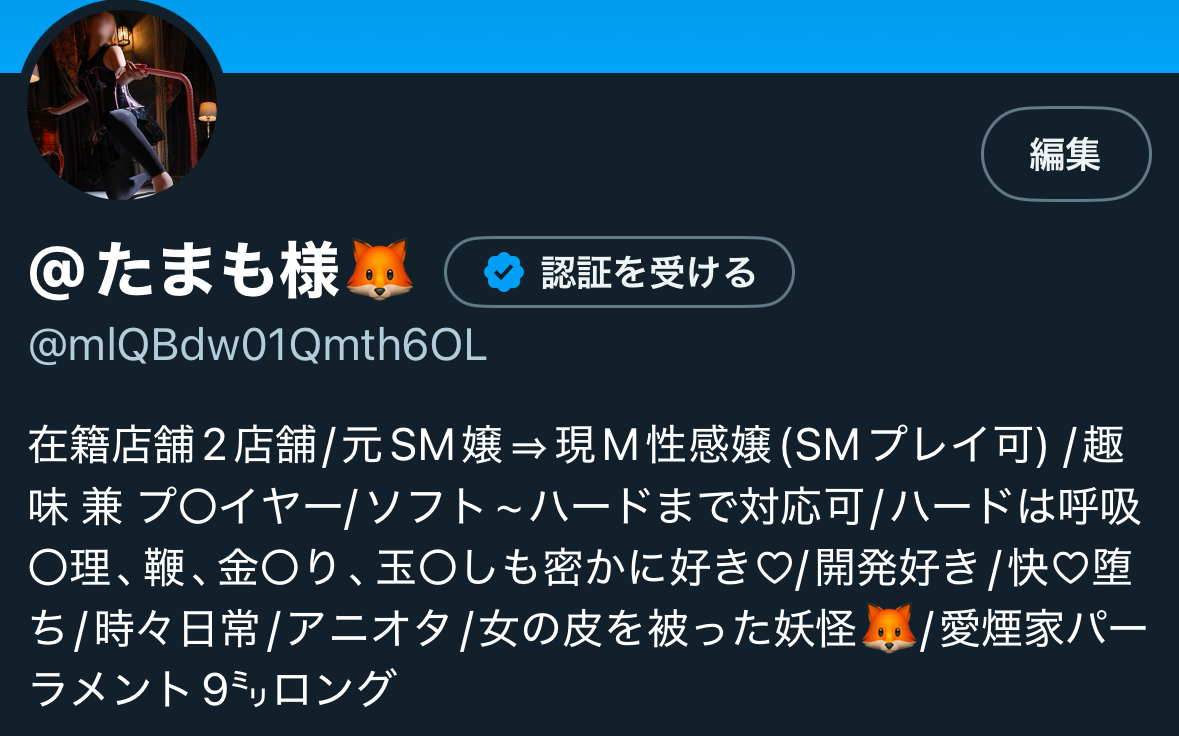Click the heart symbol after 密かに好き
1179x736 pixels.
(x=774, y=568)
